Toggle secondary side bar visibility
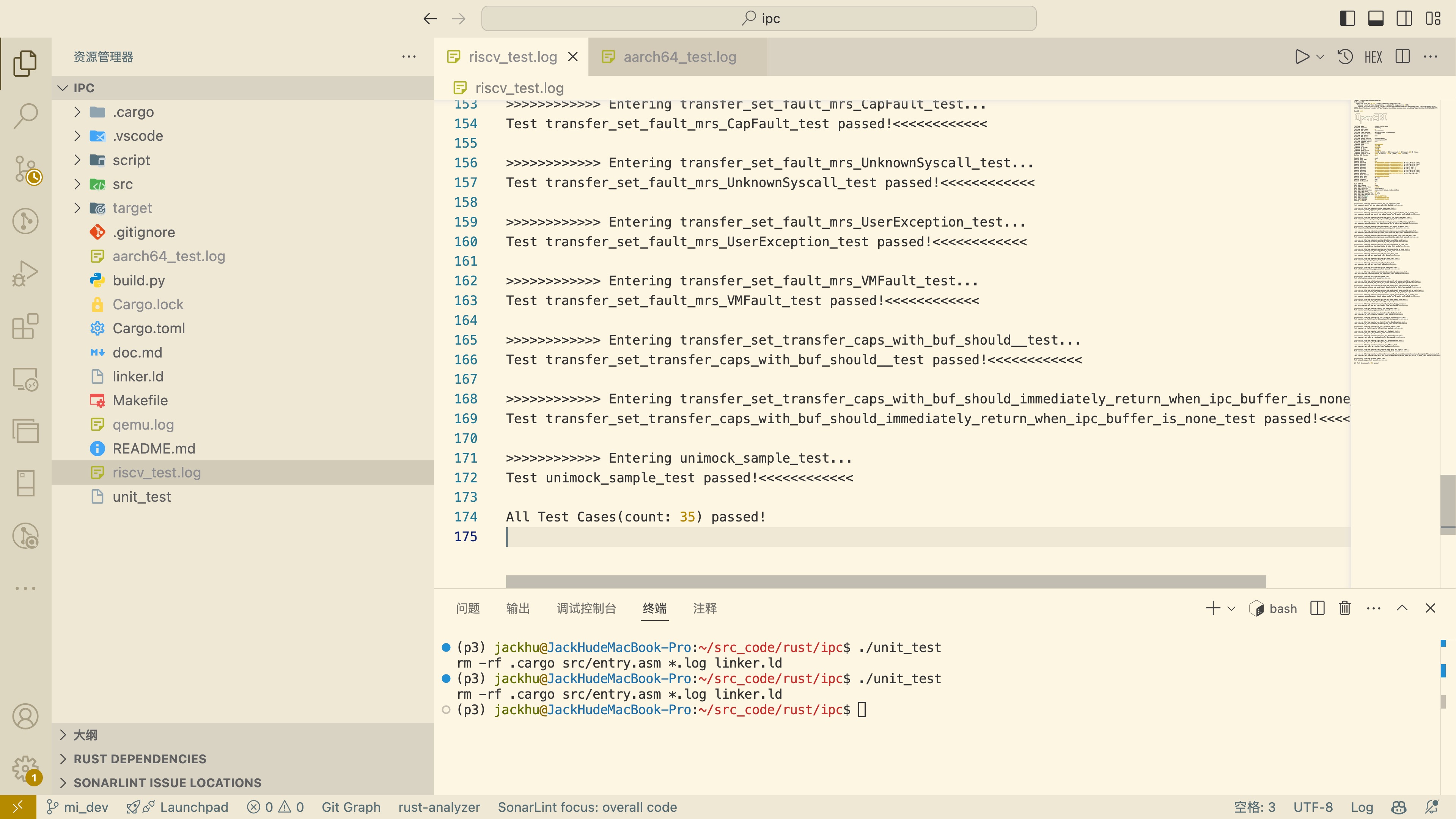 (x=1404, y=19)
